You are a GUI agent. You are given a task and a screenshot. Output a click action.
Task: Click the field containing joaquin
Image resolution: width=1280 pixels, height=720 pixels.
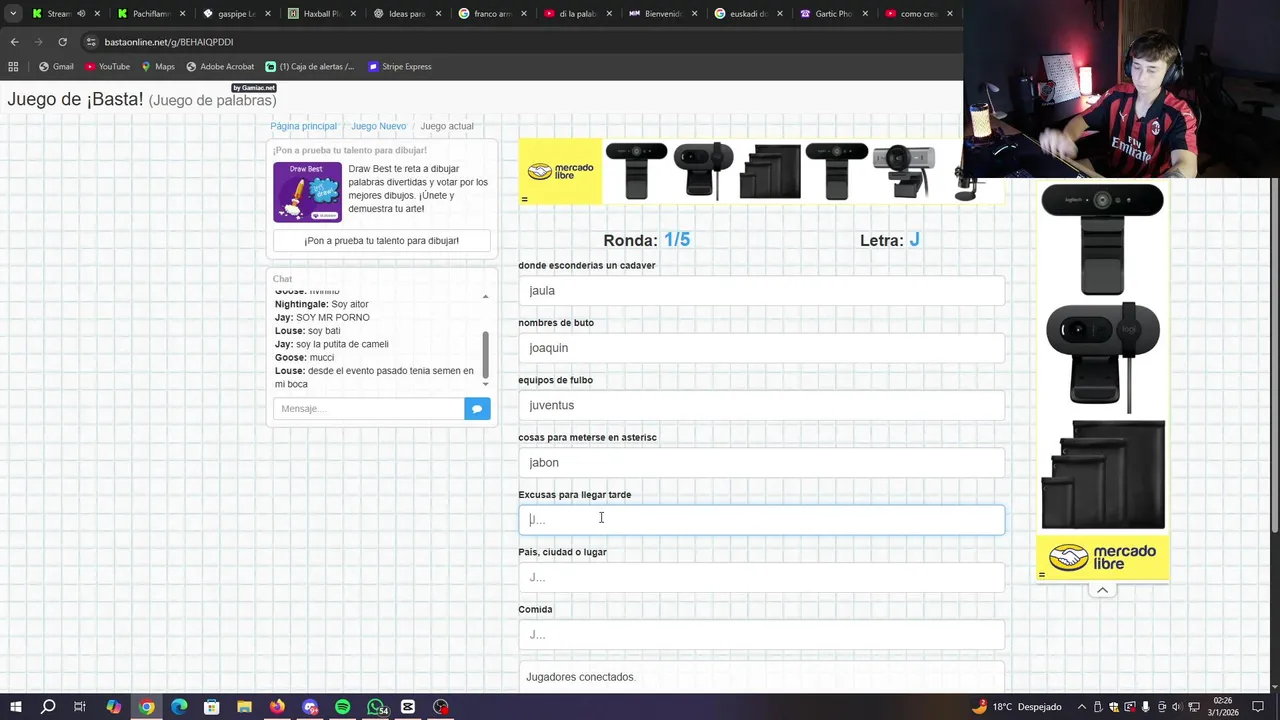click(761, 348)
